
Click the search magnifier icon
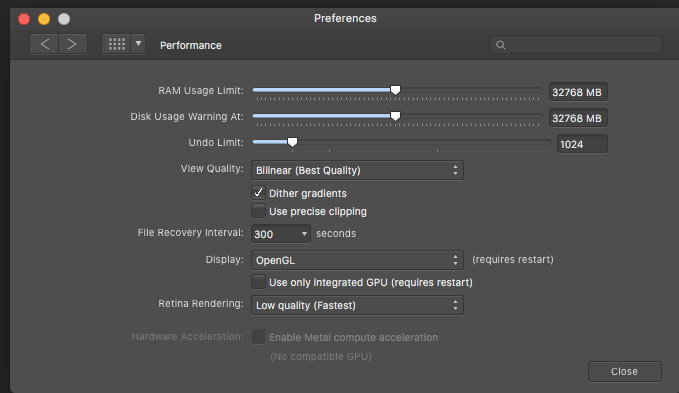501,45
